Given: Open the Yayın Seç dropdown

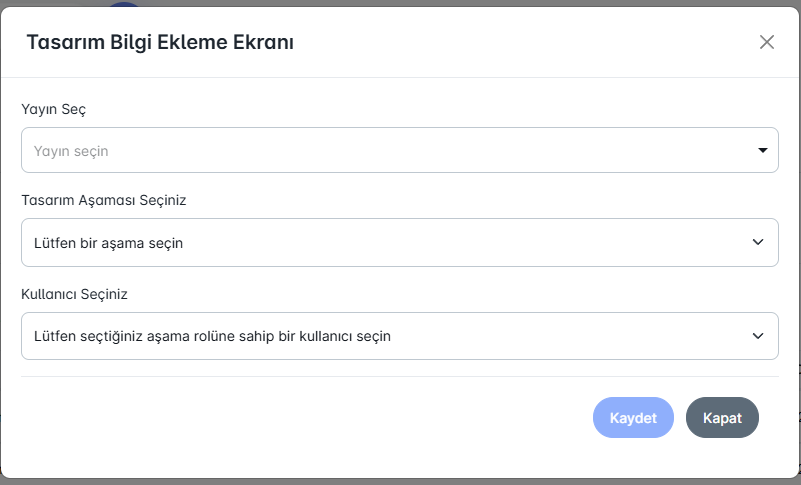Looking at the screenshot, I should (x=399, y=151).
